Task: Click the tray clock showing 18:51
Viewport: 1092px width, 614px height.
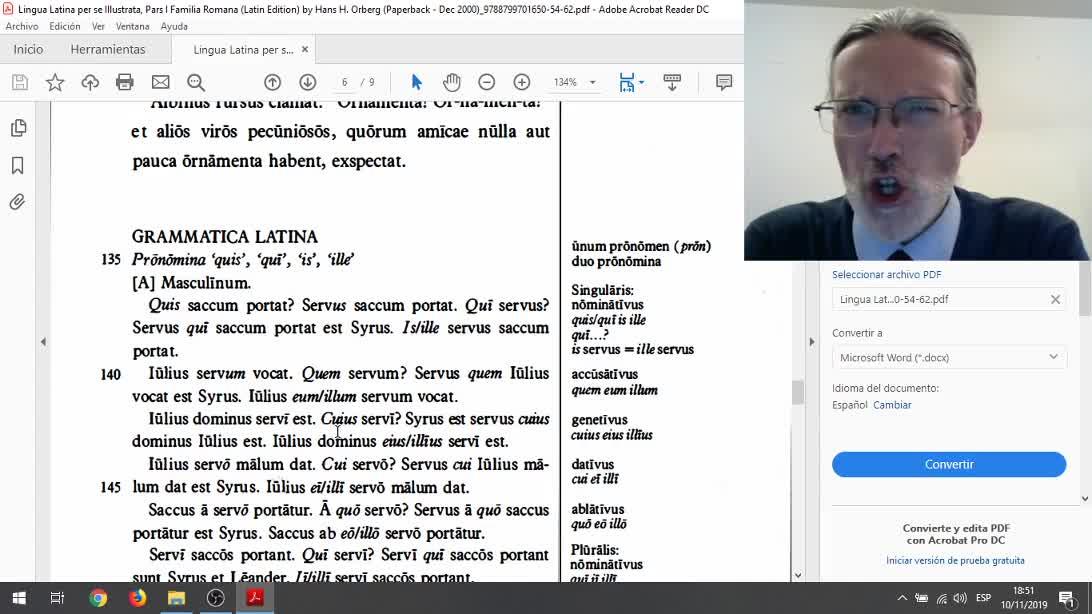Action: click(1024, 591)
